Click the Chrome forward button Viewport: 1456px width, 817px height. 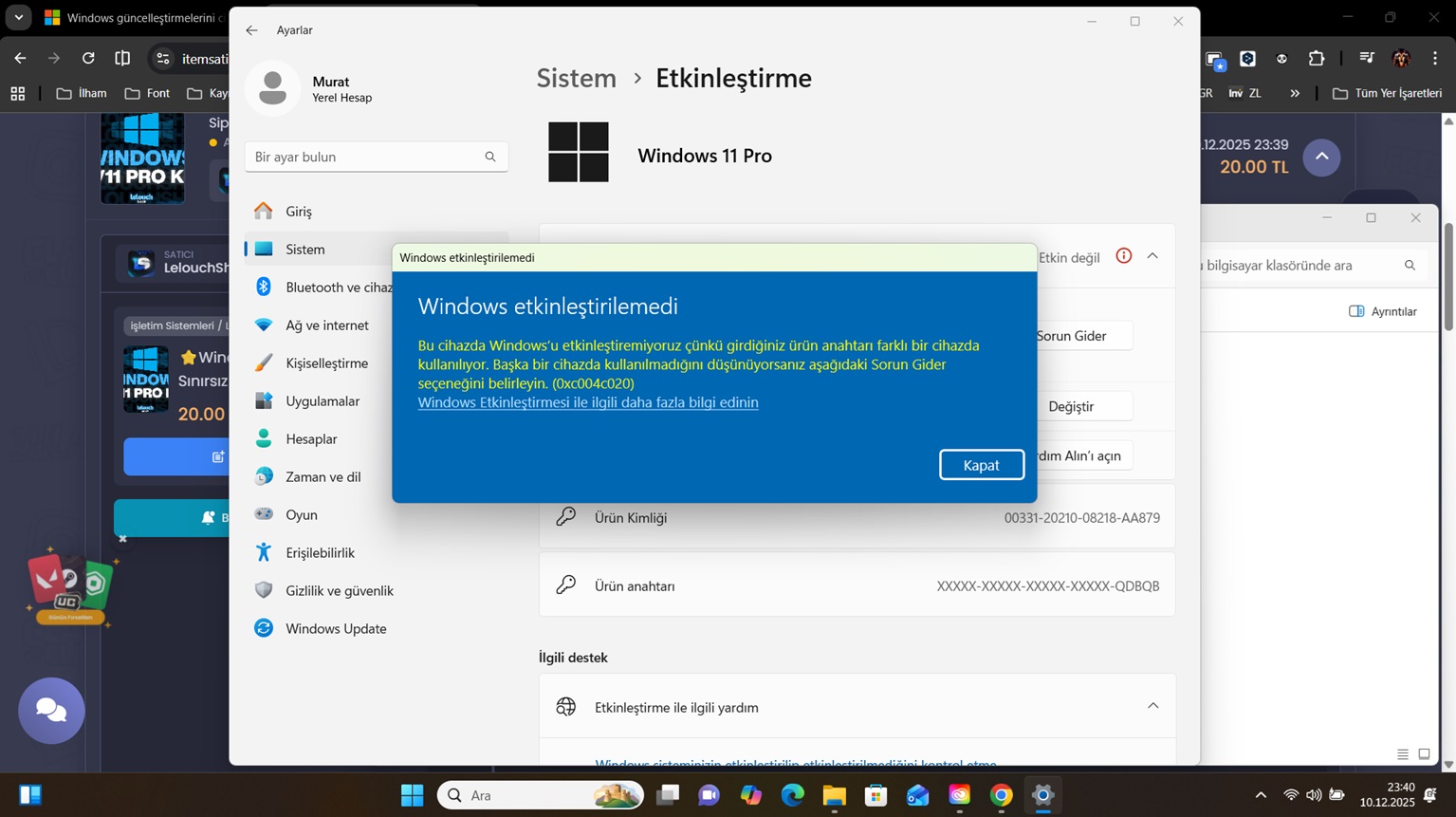(54, 59)
